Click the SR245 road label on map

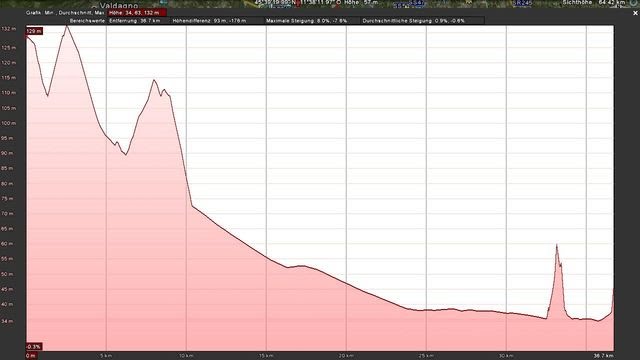point(523,3)
